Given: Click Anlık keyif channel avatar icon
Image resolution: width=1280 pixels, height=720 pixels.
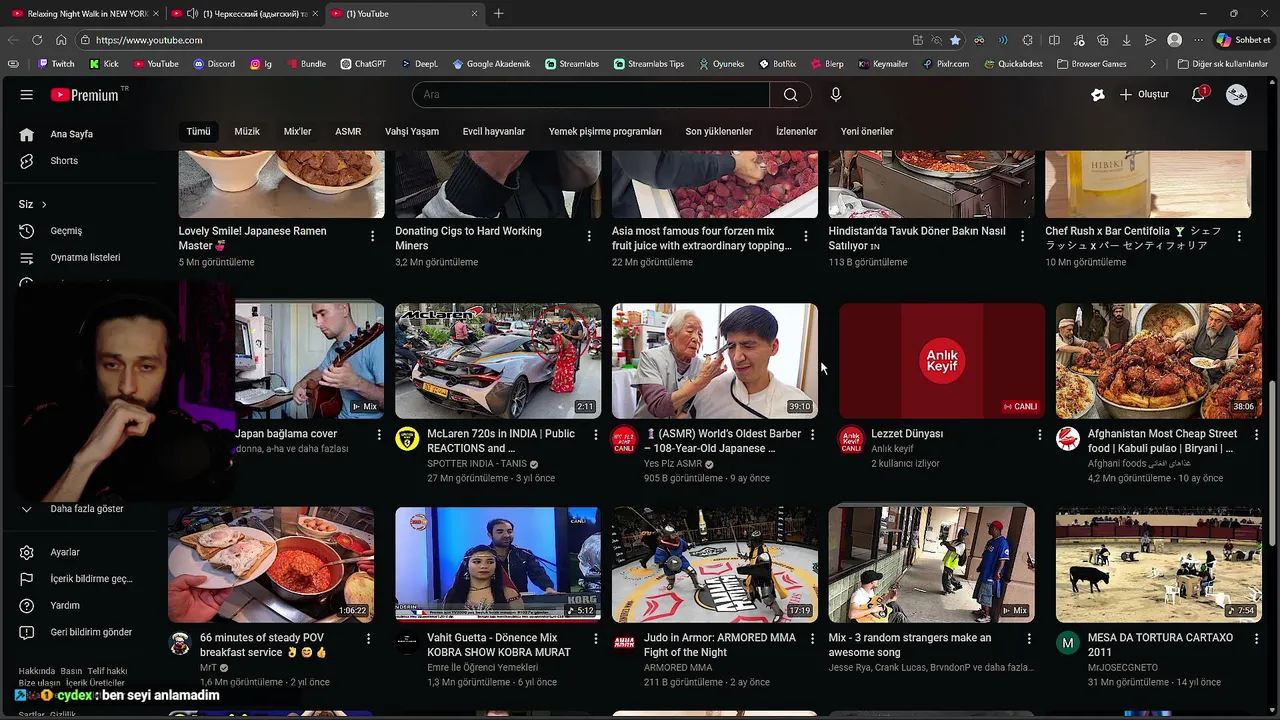Looking at the screenshot, I should 851,439.
